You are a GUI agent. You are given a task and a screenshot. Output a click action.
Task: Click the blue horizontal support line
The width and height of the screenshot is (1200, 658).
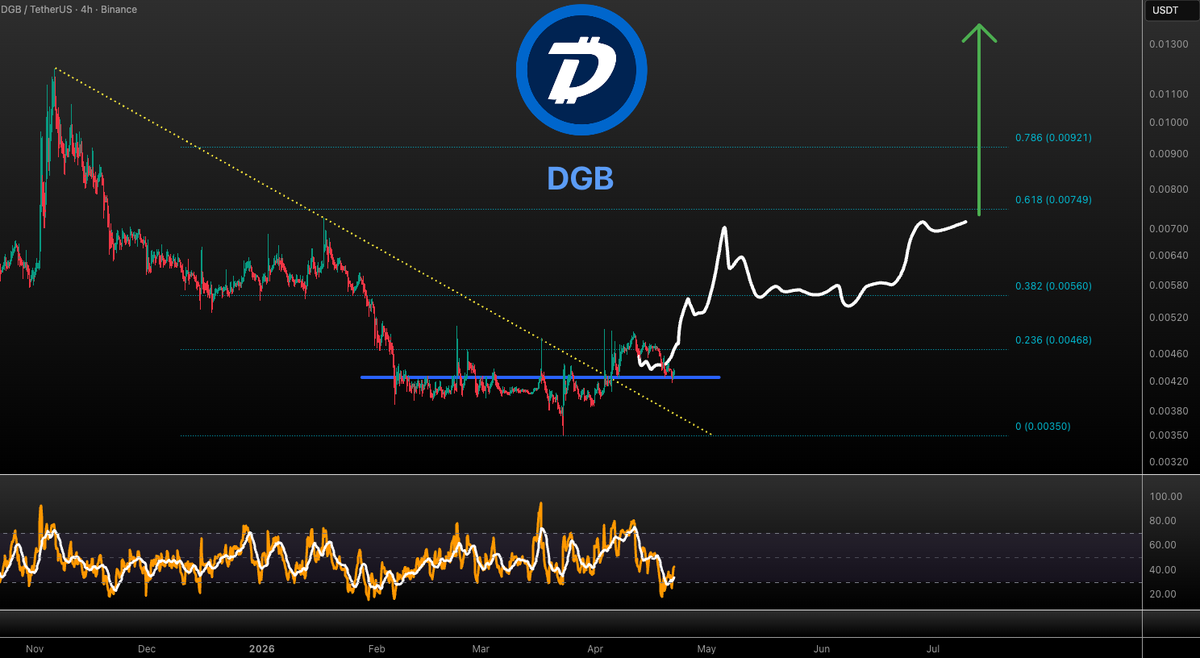(x=540, y=377)
